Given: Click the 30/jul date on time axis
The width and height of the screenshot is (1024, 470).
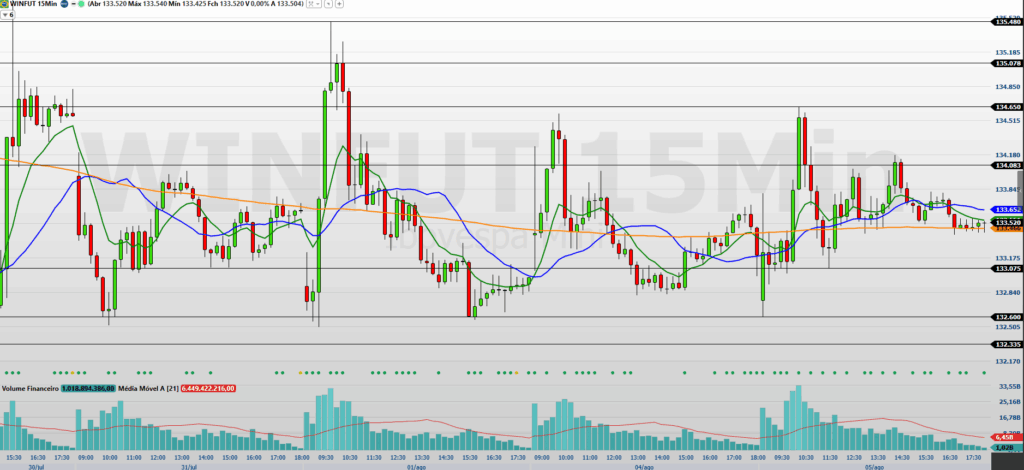Looking at the screenshot, I should (x=37, y=467).
